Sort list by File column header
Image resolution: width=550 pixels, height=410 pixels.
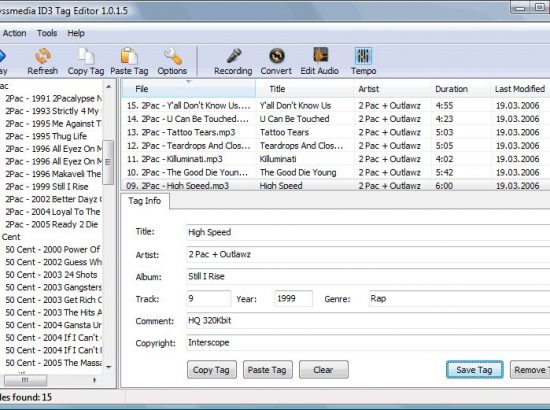pos(189,89)
